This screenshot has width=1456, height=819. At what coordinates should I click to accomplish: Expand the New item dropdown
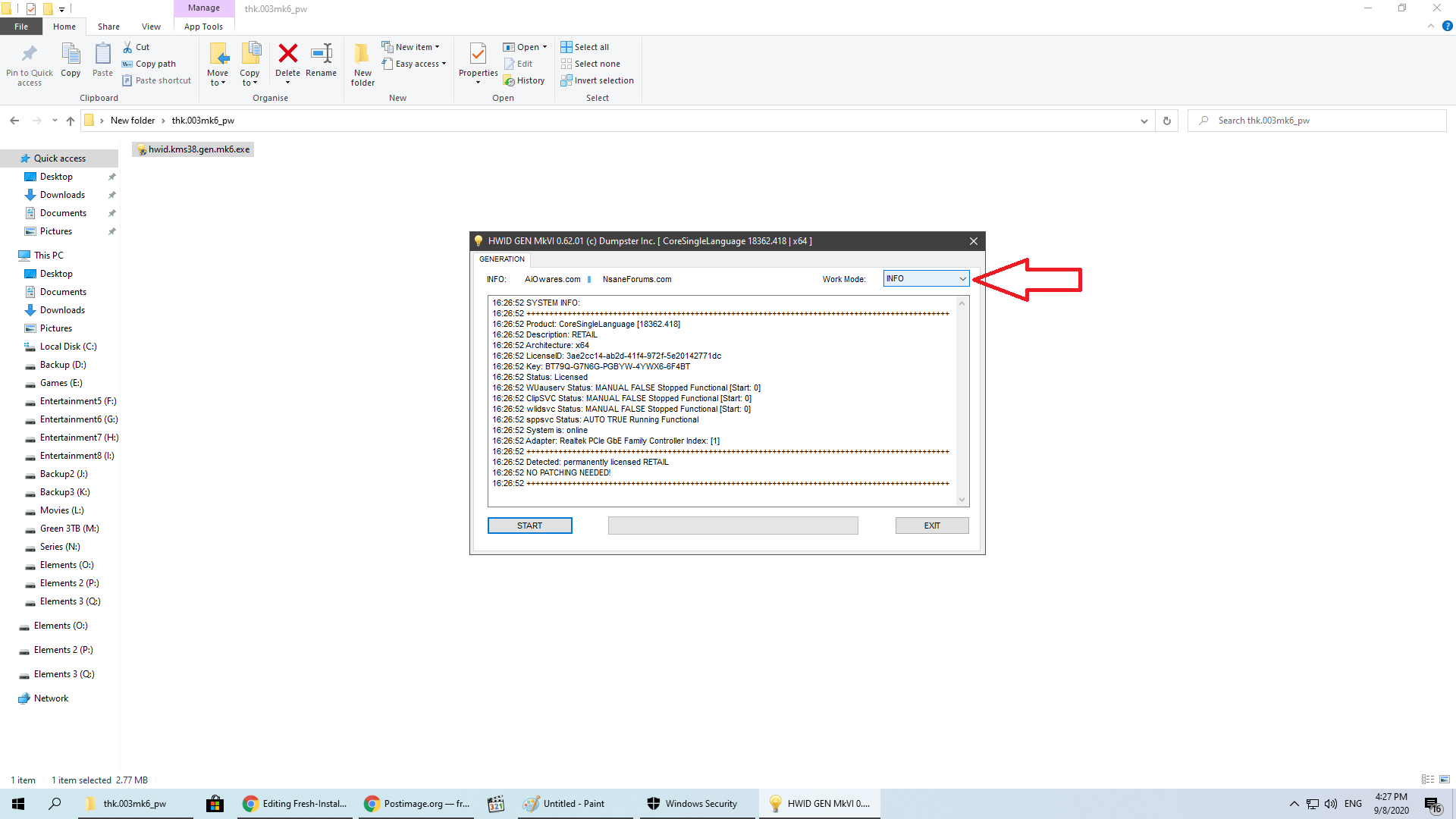click(416, 47)
